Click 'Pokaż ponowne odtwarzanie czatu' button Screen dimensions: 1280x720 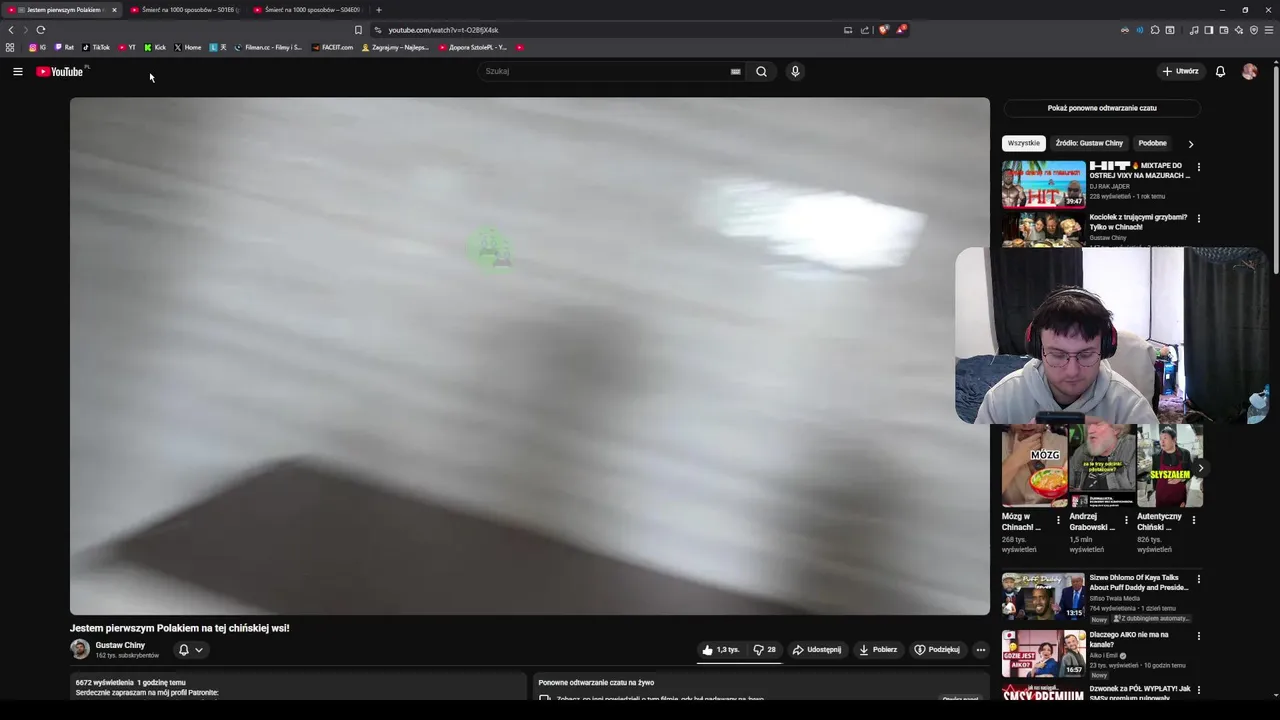click(1102, 108)
